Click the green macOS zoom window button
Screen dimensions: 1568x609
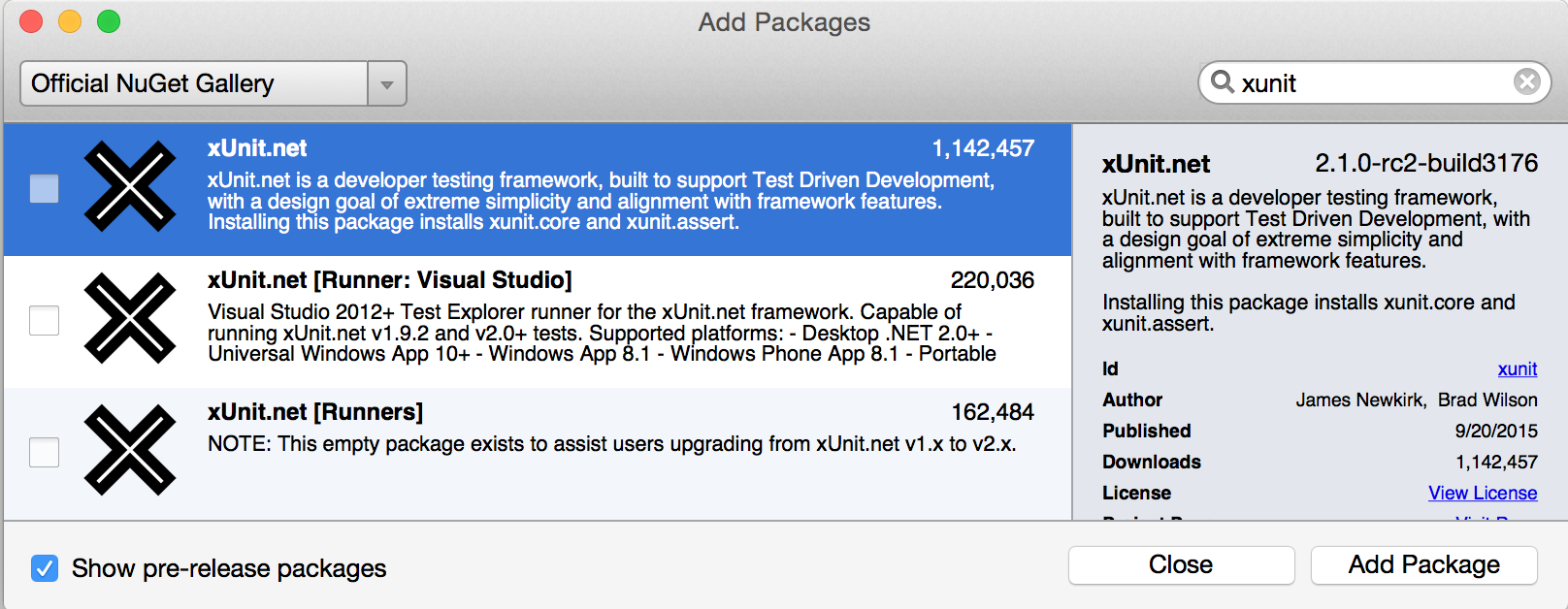(109, 21)
